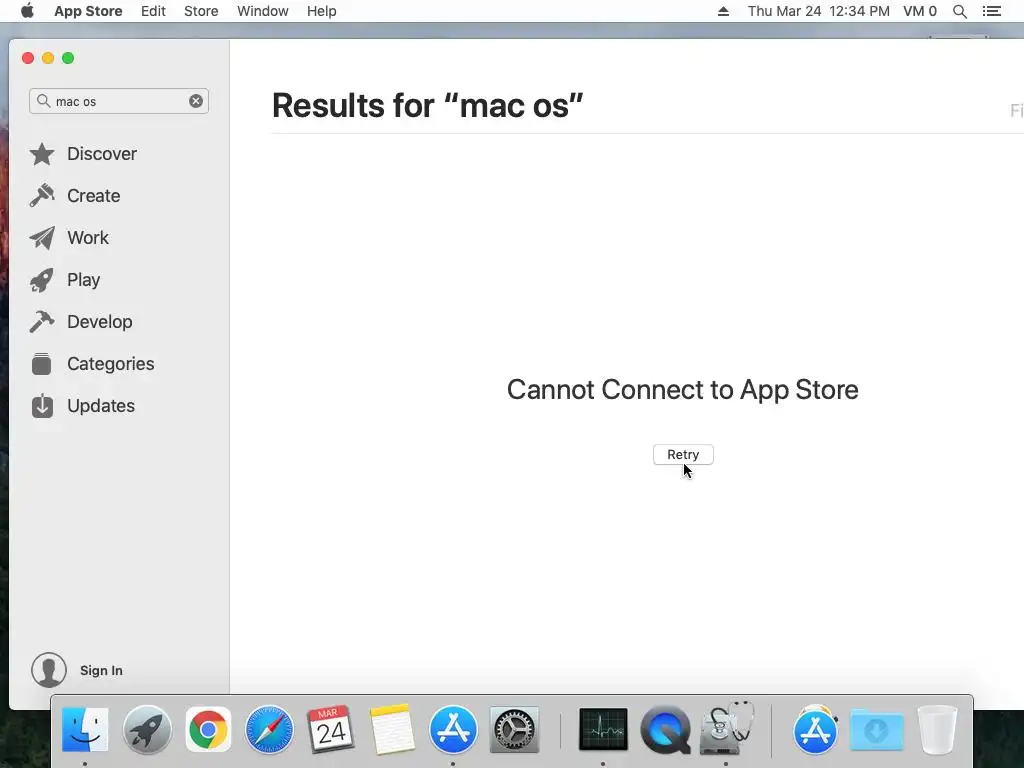Click the second App Store icon in Dock
Viewport: 1024px width, 768px height.
coord(815,729)
